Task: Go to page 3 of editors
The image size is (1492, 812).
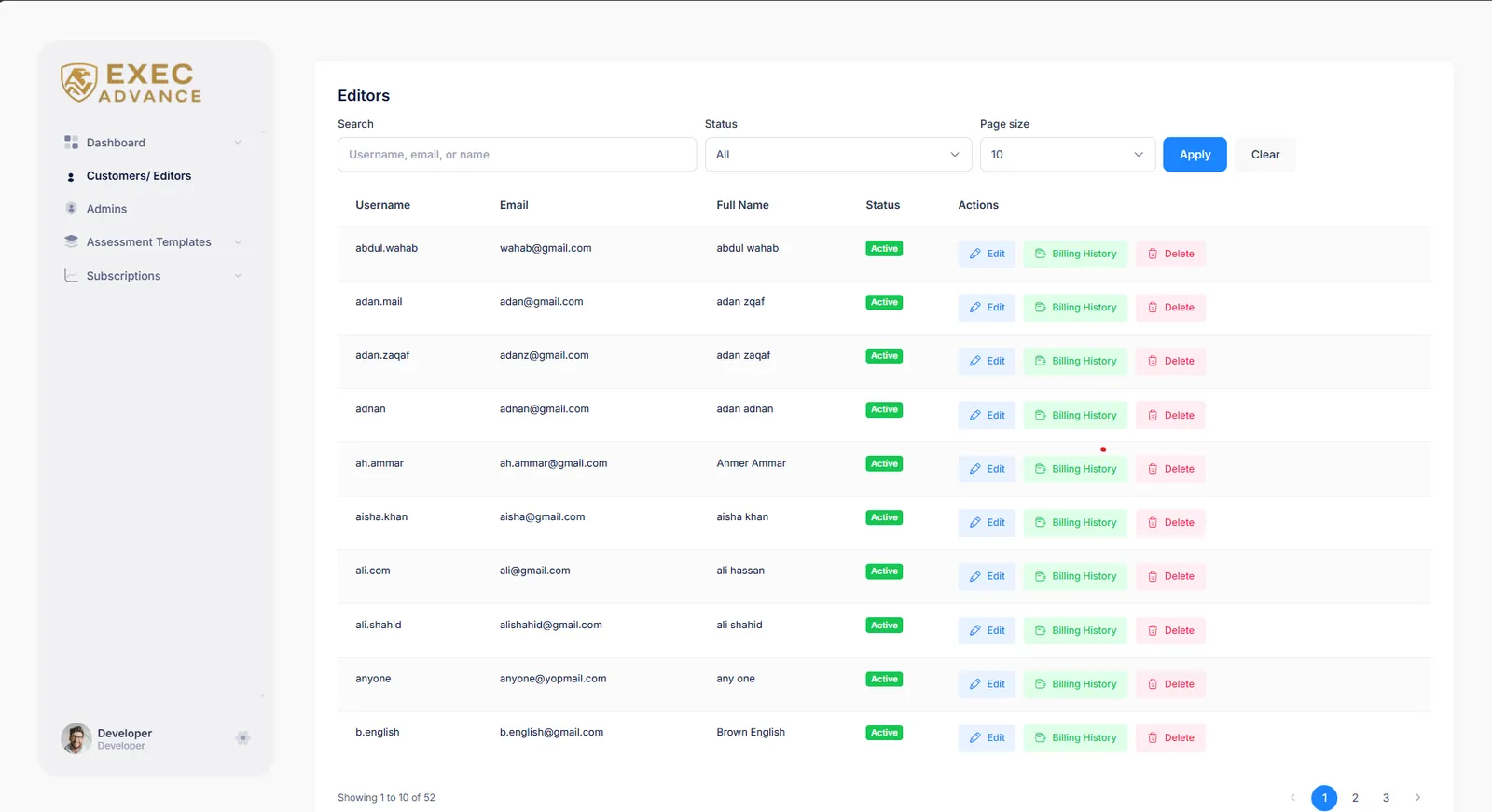Action: [x=1386, y=798]
